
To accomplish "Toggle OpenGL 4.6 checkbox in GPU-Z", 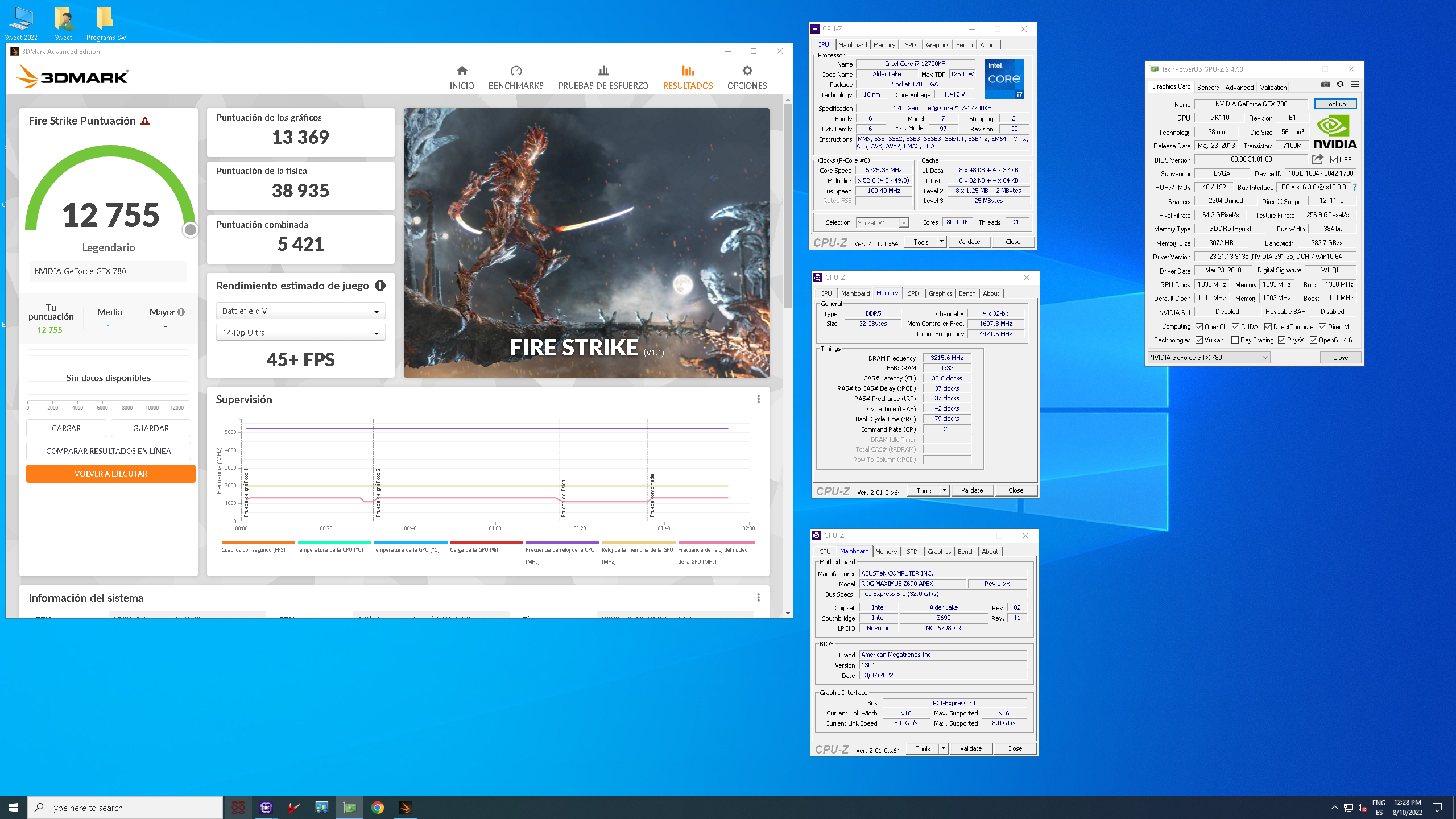I will tap(1313, 340).
